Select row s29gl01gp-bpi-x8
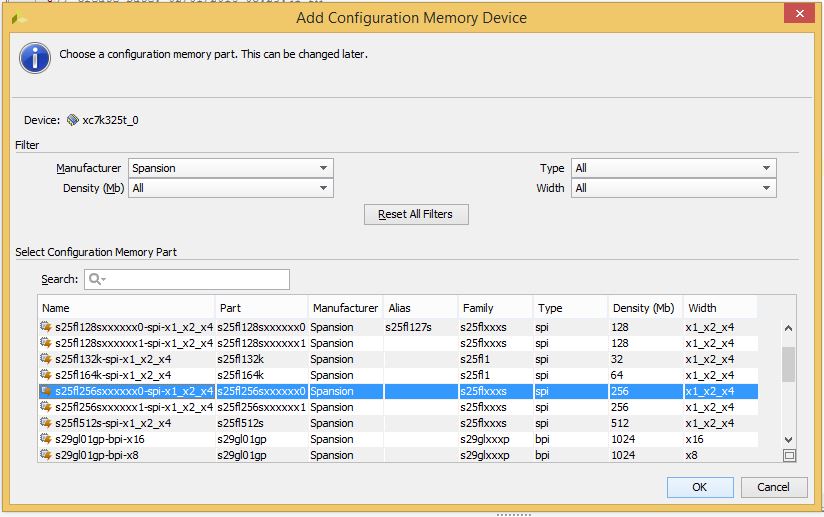This screenshot has width=824, height=517. (398, 455)
